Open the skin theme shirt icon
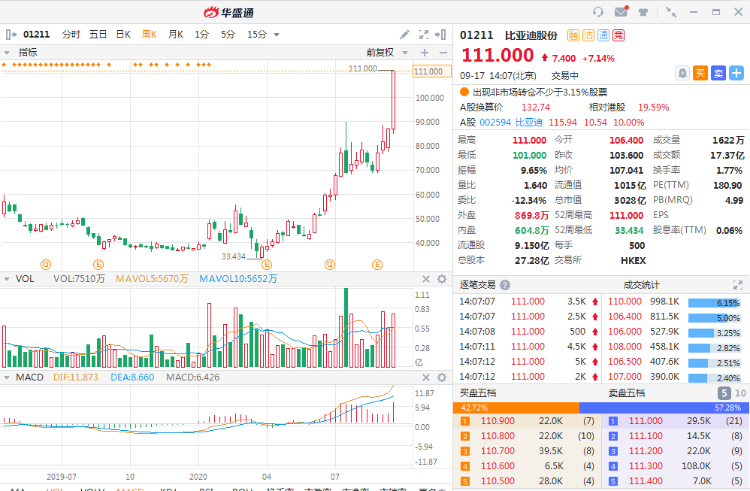This screenshot has width=750, height=491. click(x=643, y=12)
